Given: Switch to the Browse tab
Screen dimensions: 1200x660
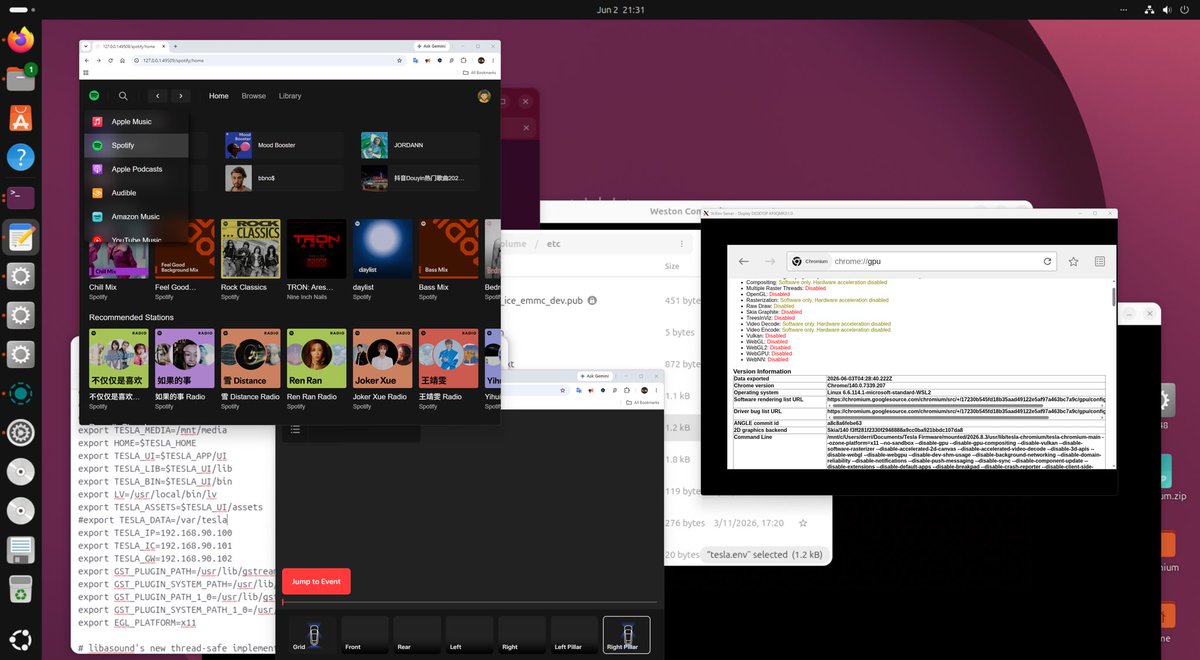Looking at the screenshot, I should (x=254, y=96).
